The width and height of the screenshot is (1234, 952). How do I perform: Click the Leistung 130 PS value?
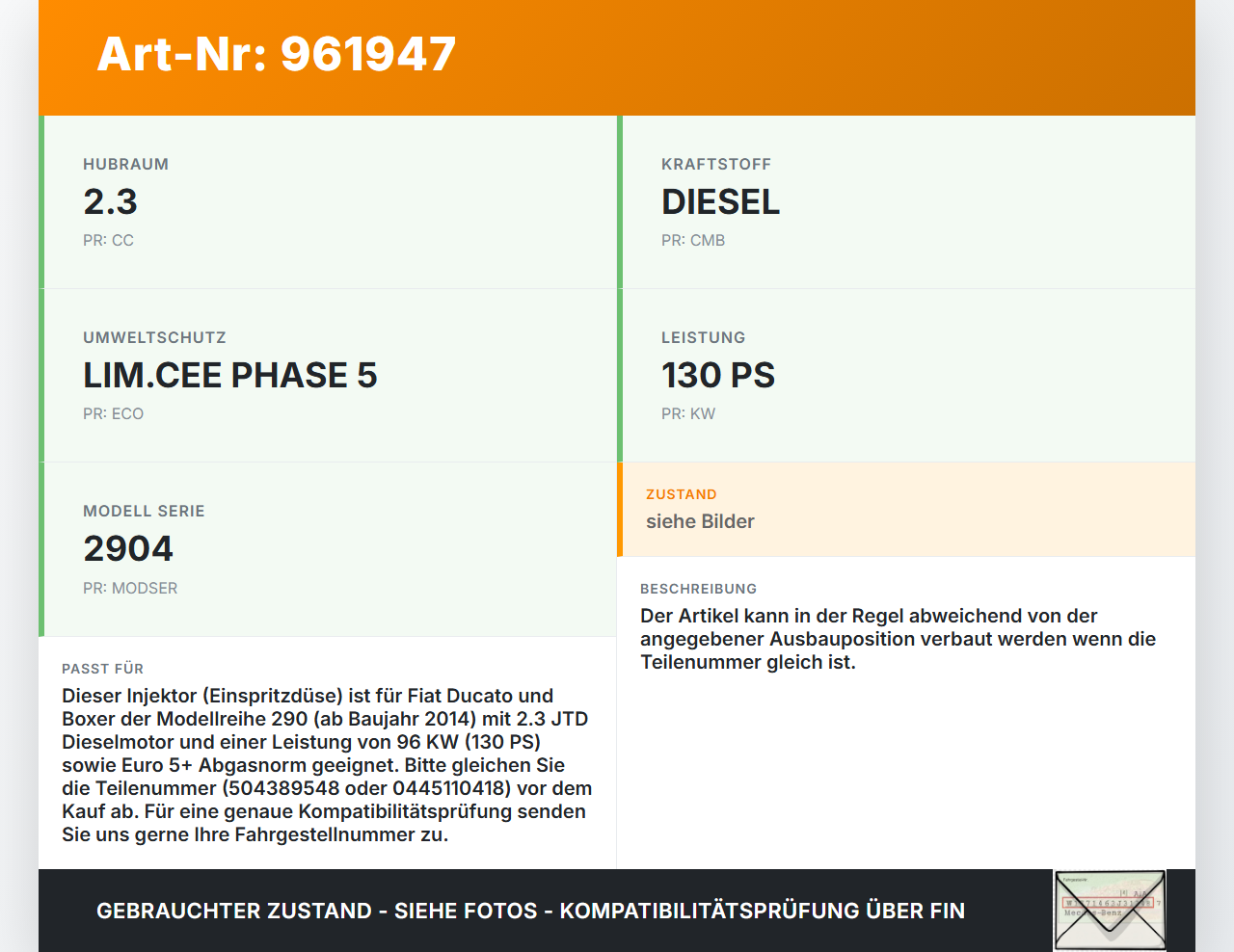tap(717, 376)
